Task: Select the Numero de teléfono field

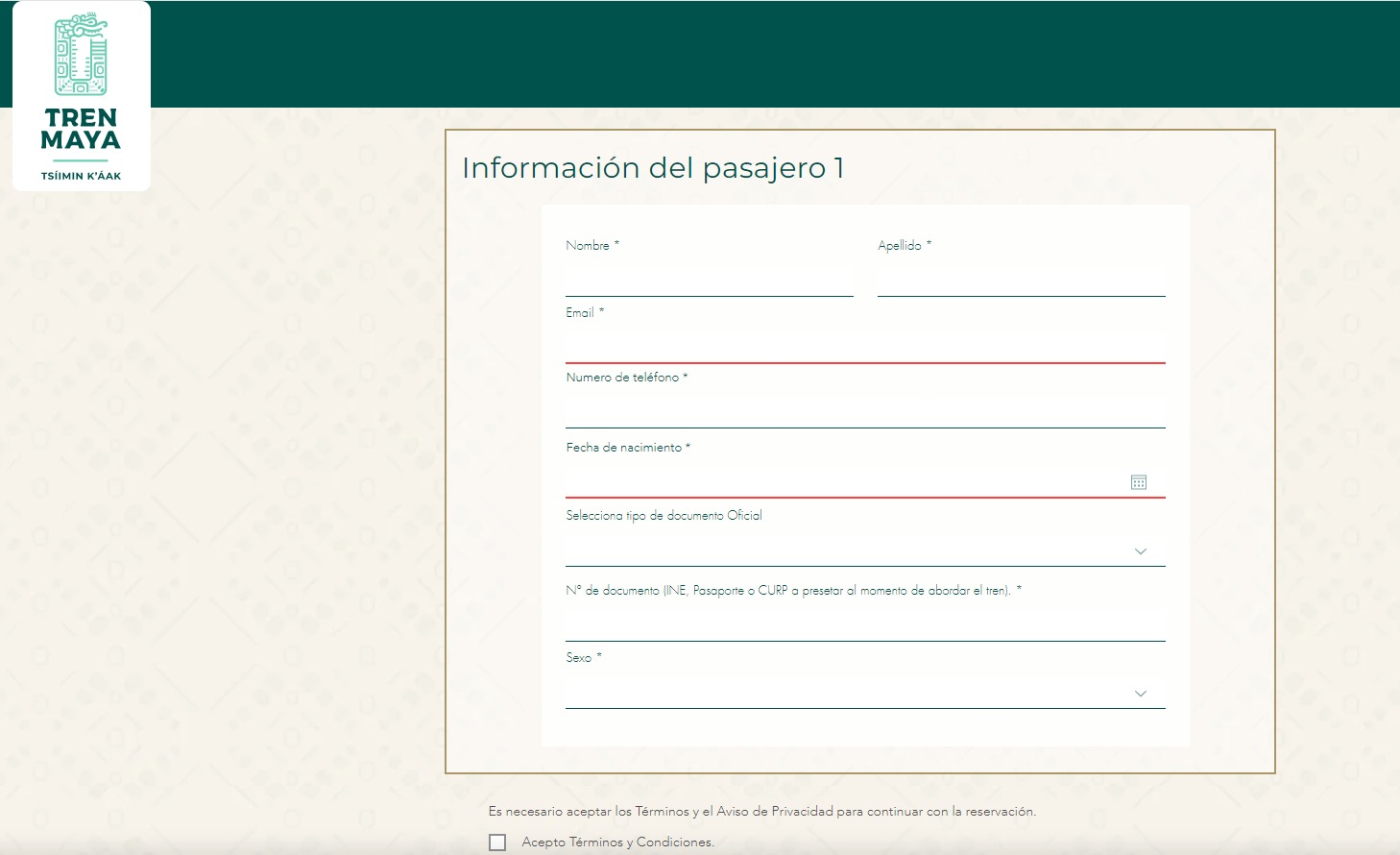Action: pyautogui.click(x=865, y=410)
